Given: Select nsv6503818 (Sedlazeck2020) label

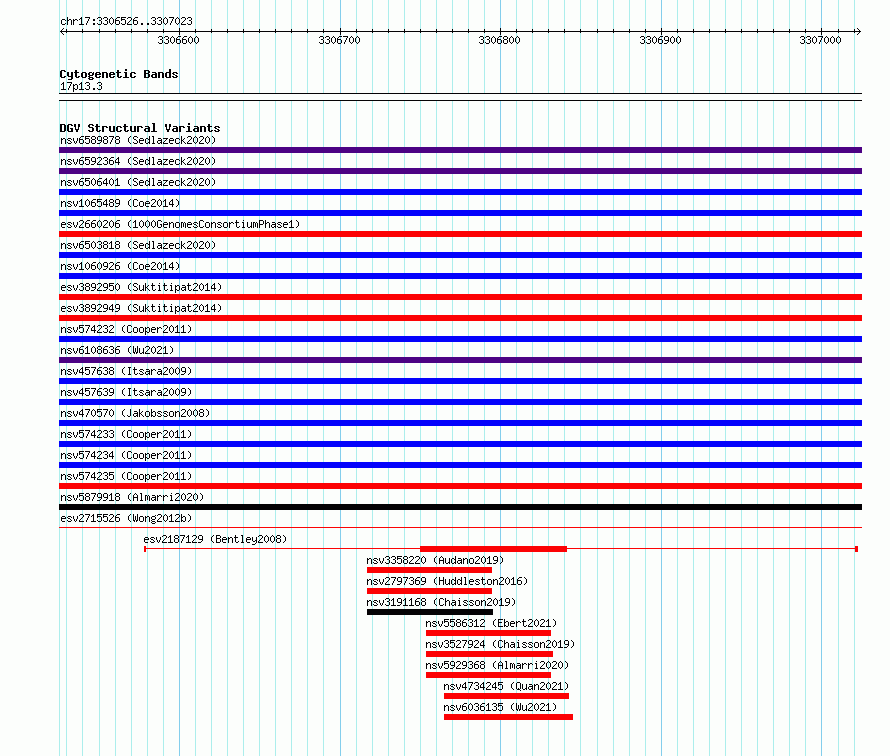Looking at the screenshot, I should pyautogui.click(x=138, y=245).
